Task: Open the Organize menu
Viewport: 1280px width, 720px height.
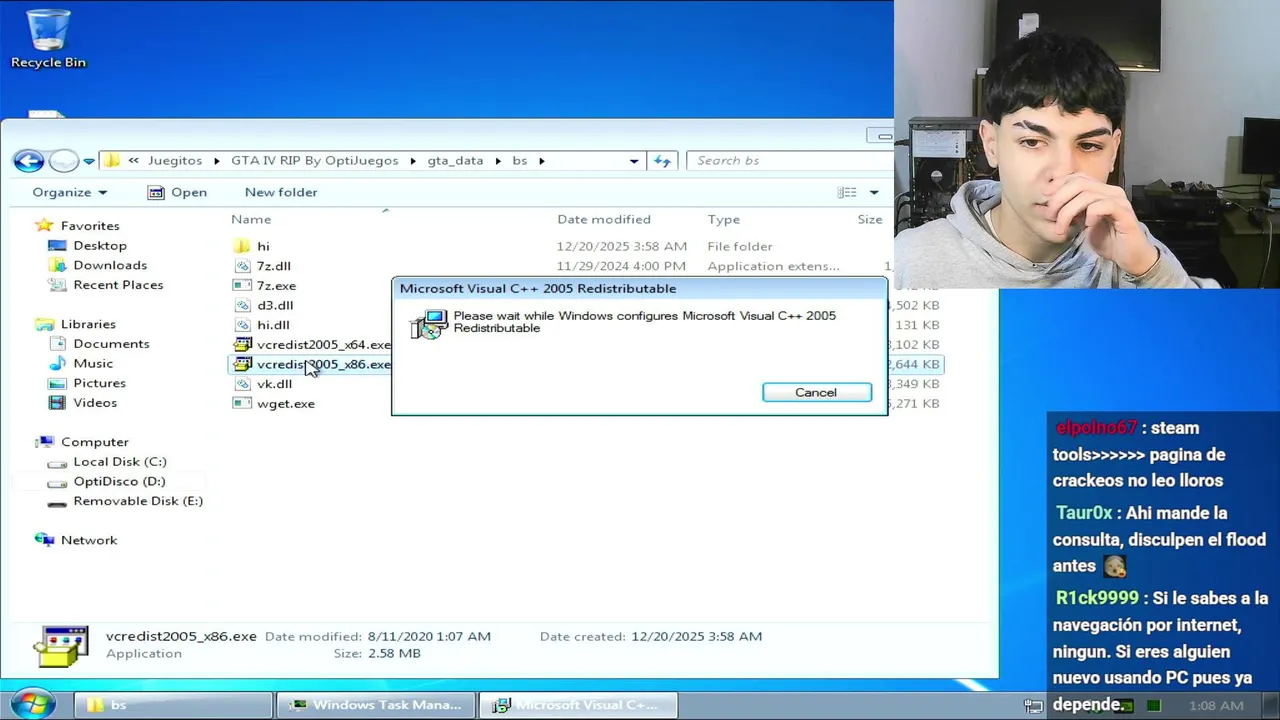Action: pos(69,192)
